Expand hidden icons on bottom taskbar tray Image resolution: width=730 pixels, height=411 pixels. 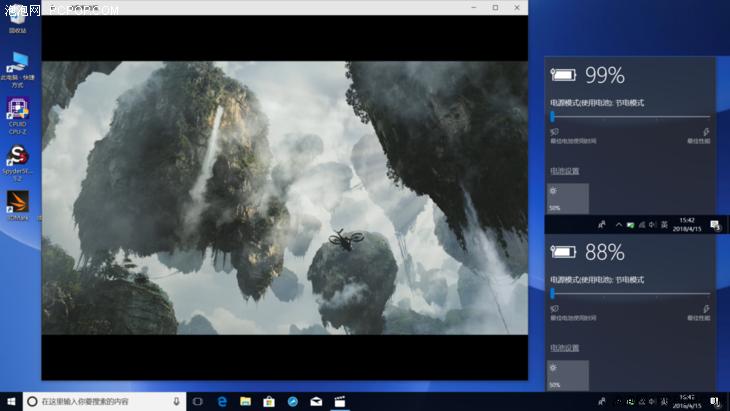point(619,402)
